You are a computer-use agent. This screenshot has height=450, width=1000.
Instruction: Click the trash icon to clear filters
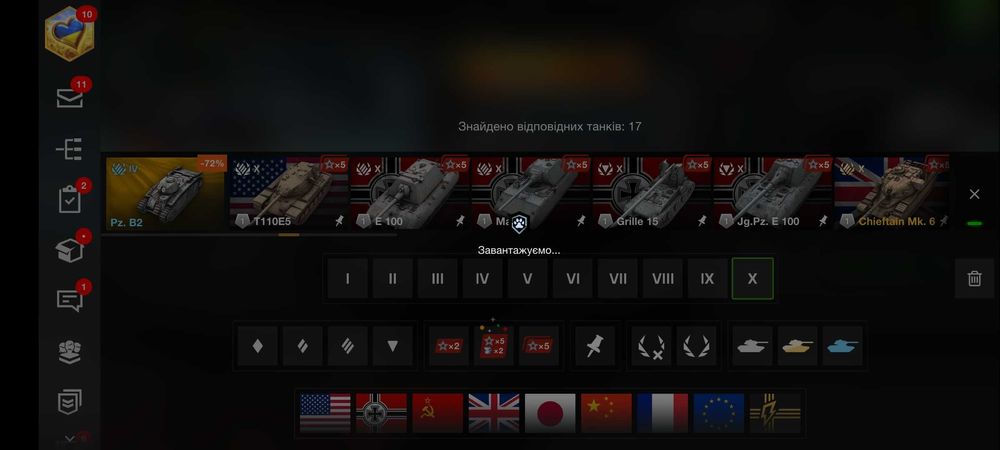[x=974, y=279]
